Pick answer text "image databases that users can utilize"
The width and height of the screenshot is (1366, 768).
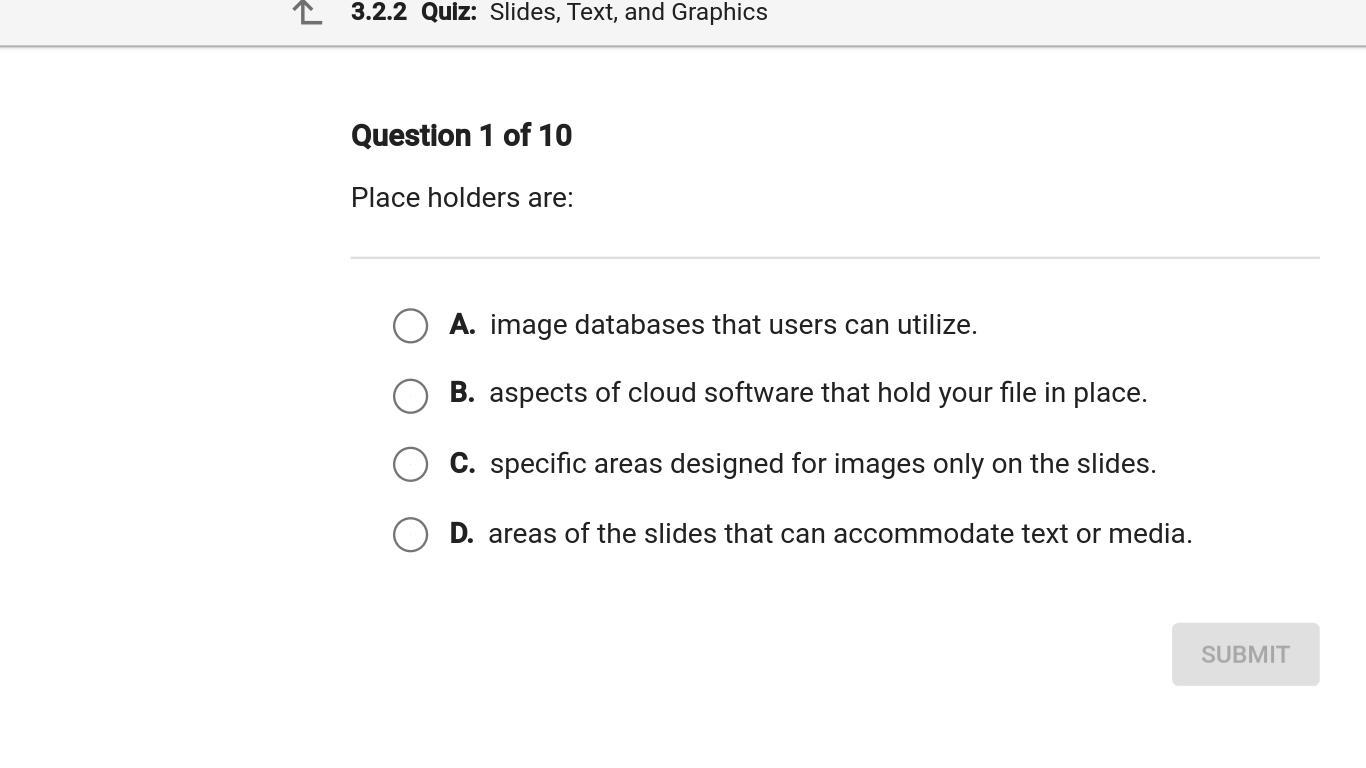(733, 325)
